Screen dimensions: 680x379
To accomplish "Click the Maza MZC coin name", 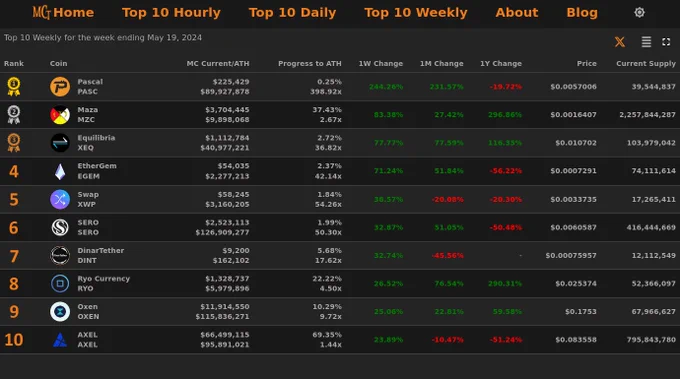I will [88, 114].
